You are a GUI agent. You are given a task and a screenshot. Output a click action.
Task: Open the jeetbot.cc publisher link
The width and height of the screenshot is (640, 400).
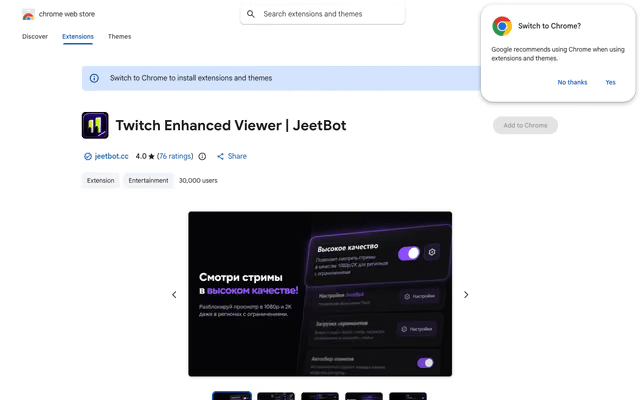click(x=111, y=156)
